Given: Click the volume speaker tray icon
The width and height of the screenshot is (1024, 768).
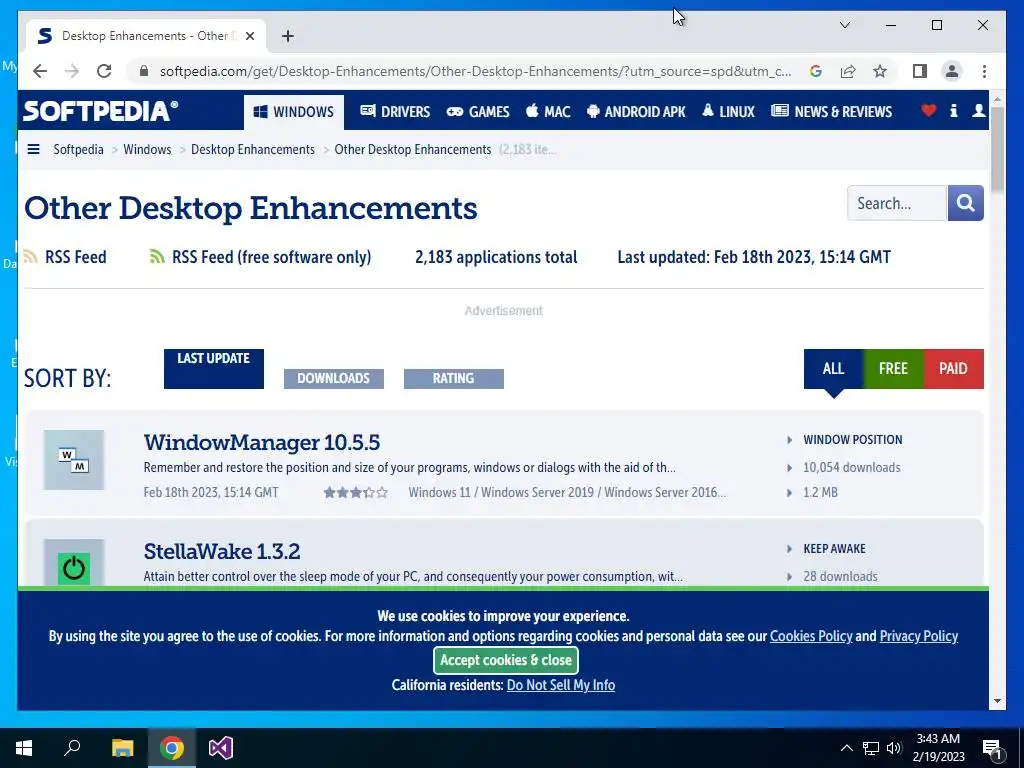Looking at the screenshot, I should coord(894,748).
